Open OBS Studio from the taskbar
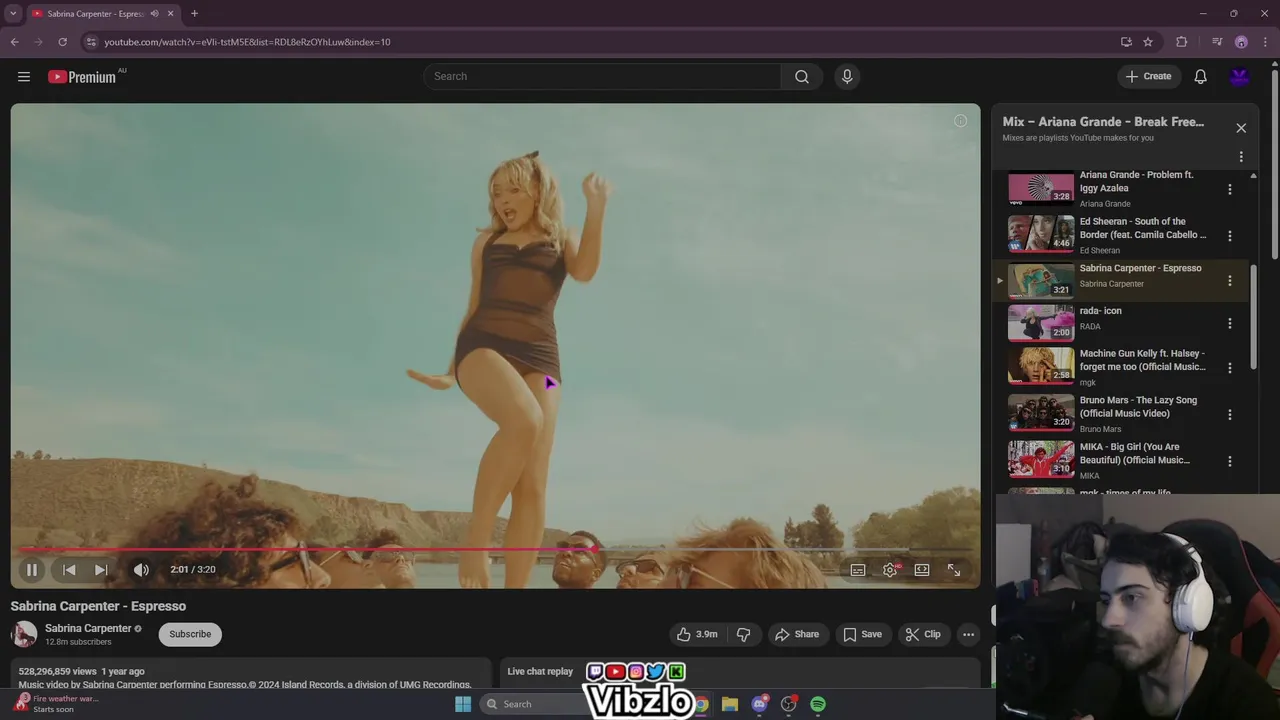The height and width of the screenshot is (720, 1280). pos(789,704)
